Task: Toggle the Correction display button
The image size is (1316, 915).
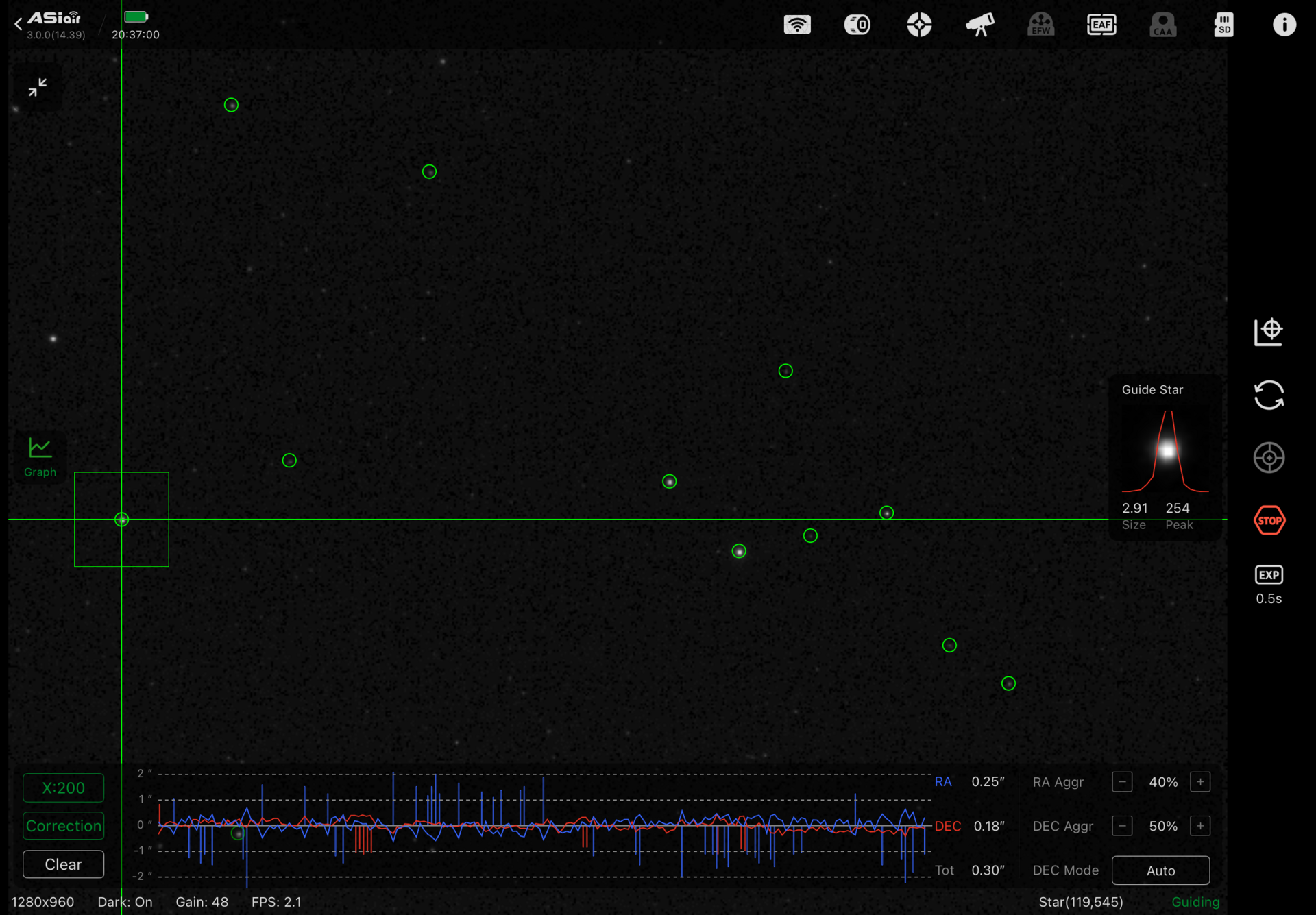Action: (x=63, y=826)
